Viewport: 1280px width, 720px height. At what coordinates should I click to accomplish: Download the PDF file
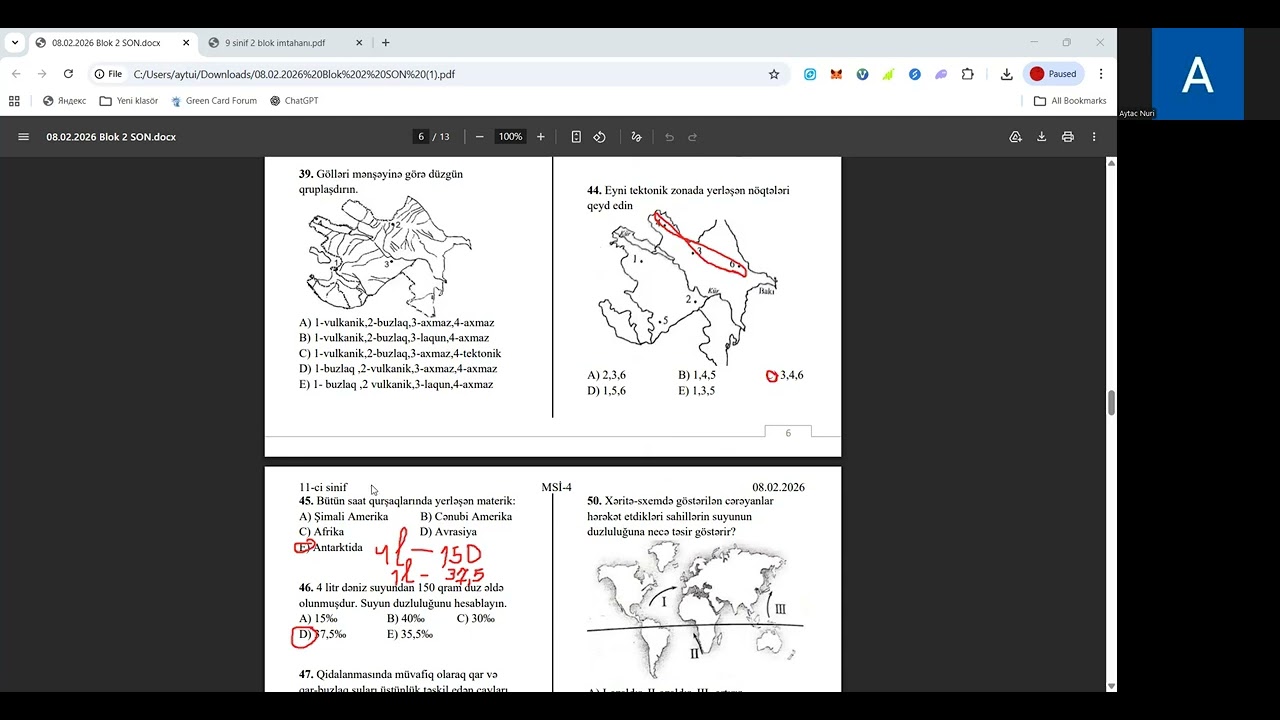[1041, 137]
